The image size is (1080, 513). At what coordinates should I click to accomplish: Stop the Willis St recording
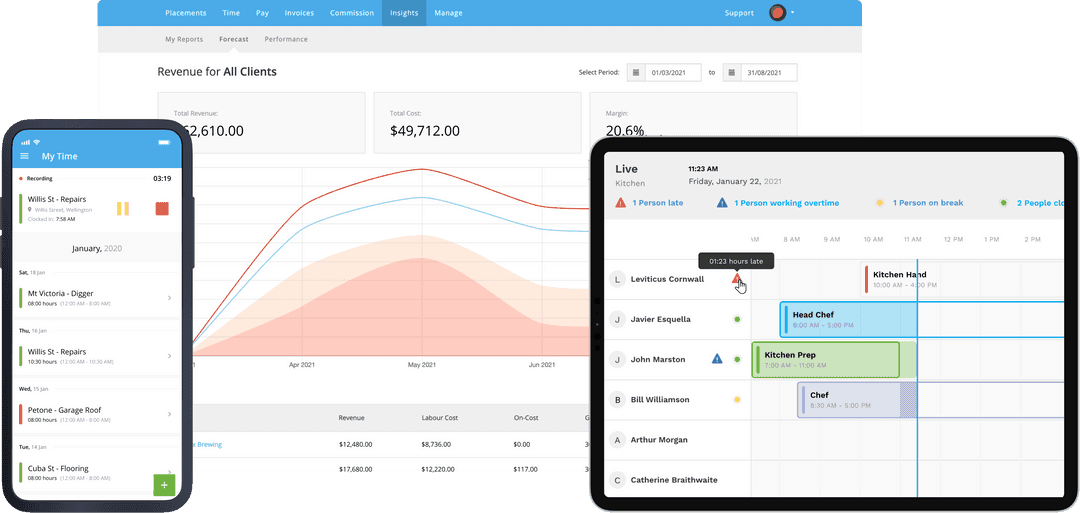[162, 209]
